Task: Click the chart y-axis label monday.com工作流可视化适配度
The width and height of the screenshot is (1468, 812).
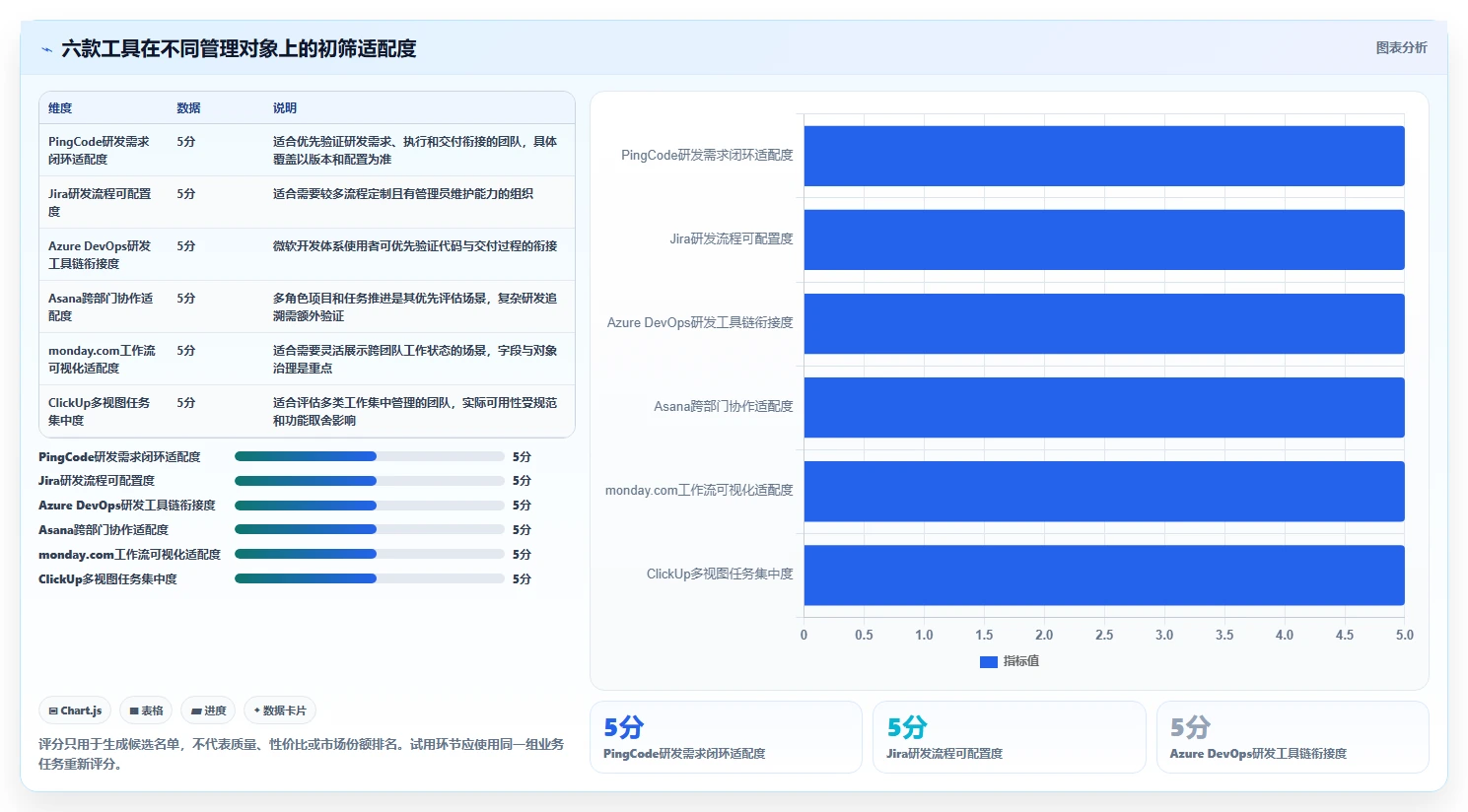Action: (699, 490)
